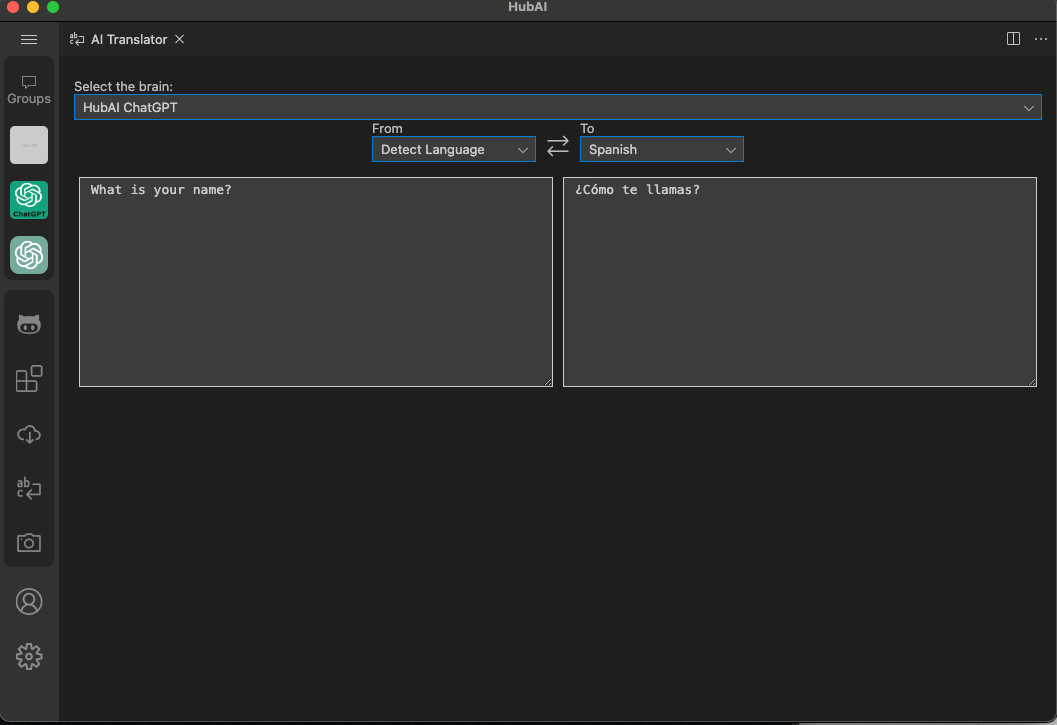Click the translation output box '¿Cómo te llamas?'
1057x725 pixels.
[799, 282]
